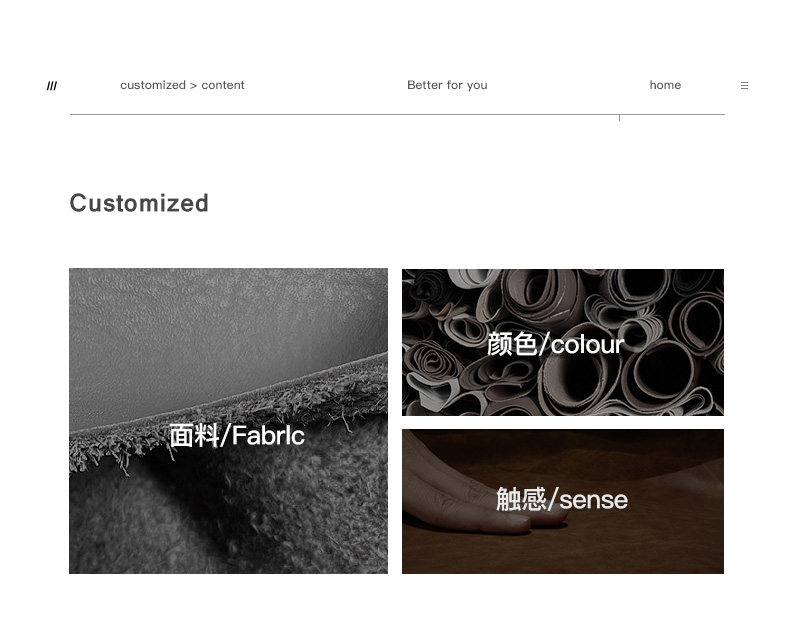Open the content breadcrumb item
Screen dimensions: 790x640
coord(223,85)
